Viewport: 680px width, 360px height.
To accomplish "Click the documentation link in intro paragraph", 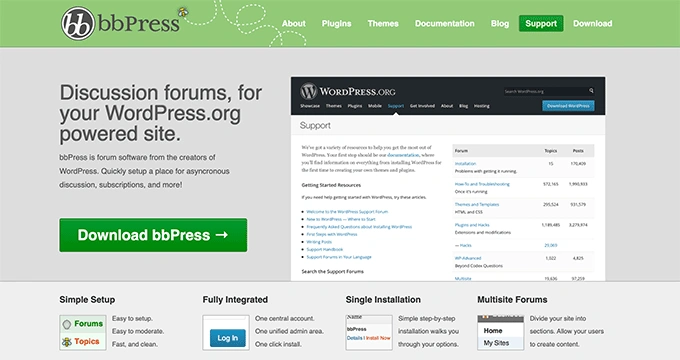I will click(x=403, y=155).
